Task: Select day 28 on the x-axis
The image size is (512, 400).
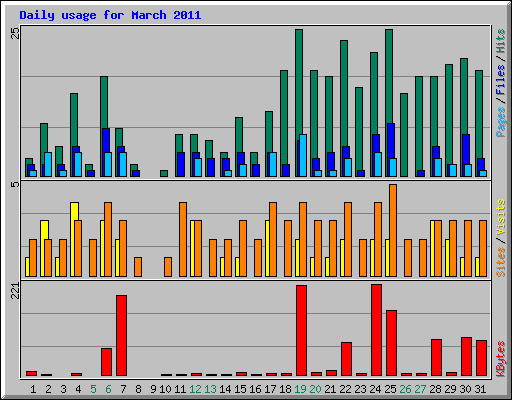Action: pyautogui.click(x=435, y=389)
